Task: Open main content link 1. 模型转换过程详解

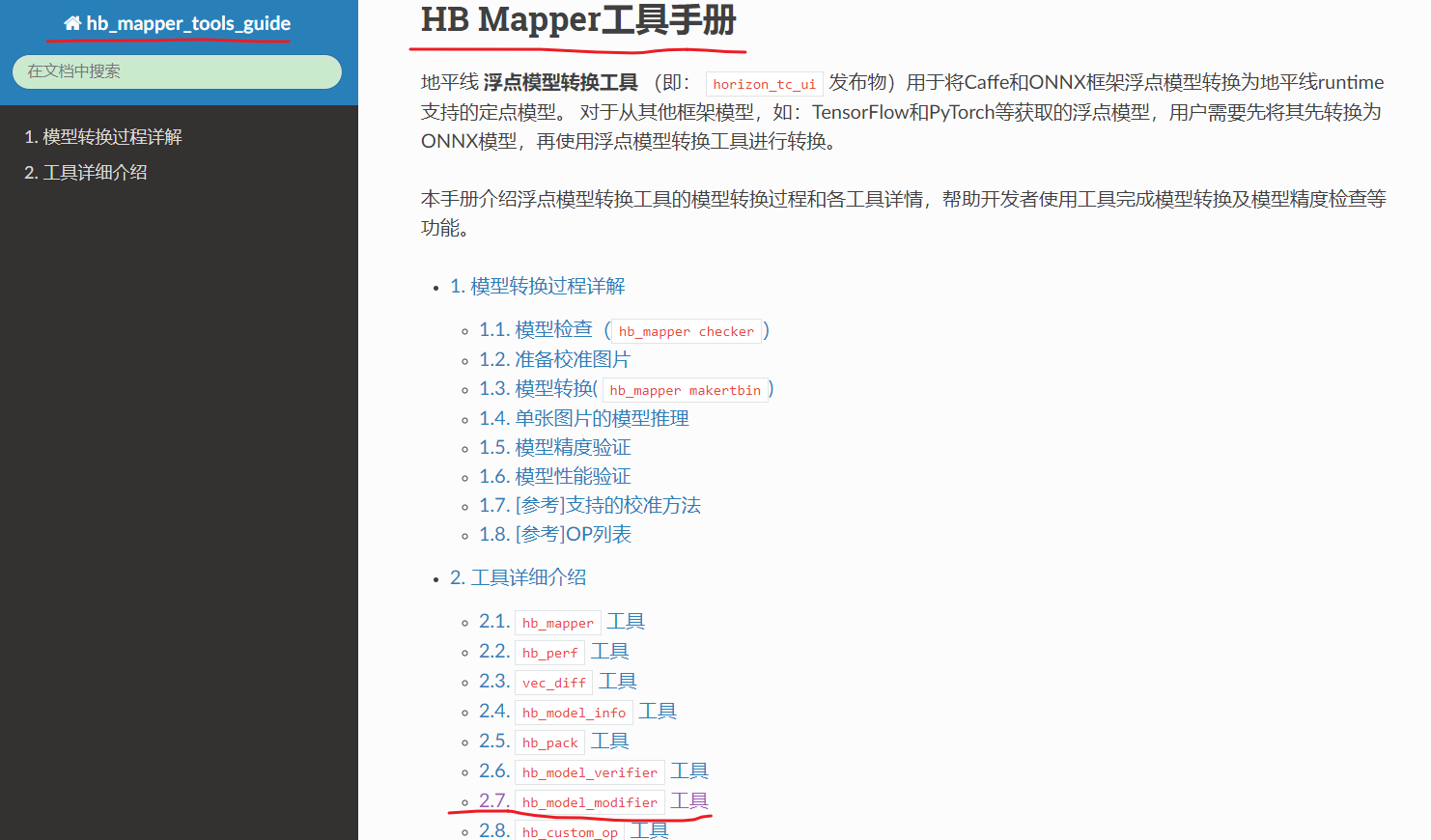Action: 537,287
